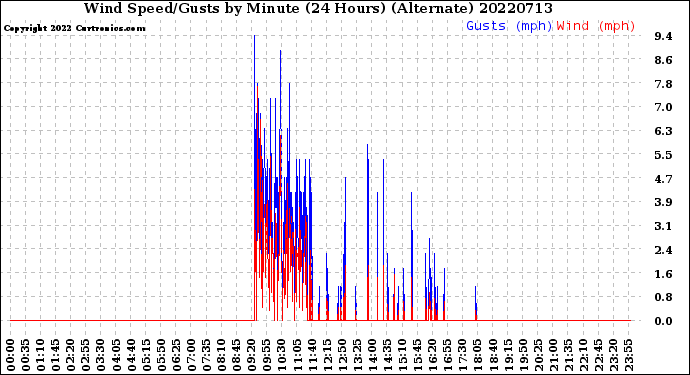Click the 22:10 time axis label
This screenshot has height=375, width=690.
pos(583,355)
